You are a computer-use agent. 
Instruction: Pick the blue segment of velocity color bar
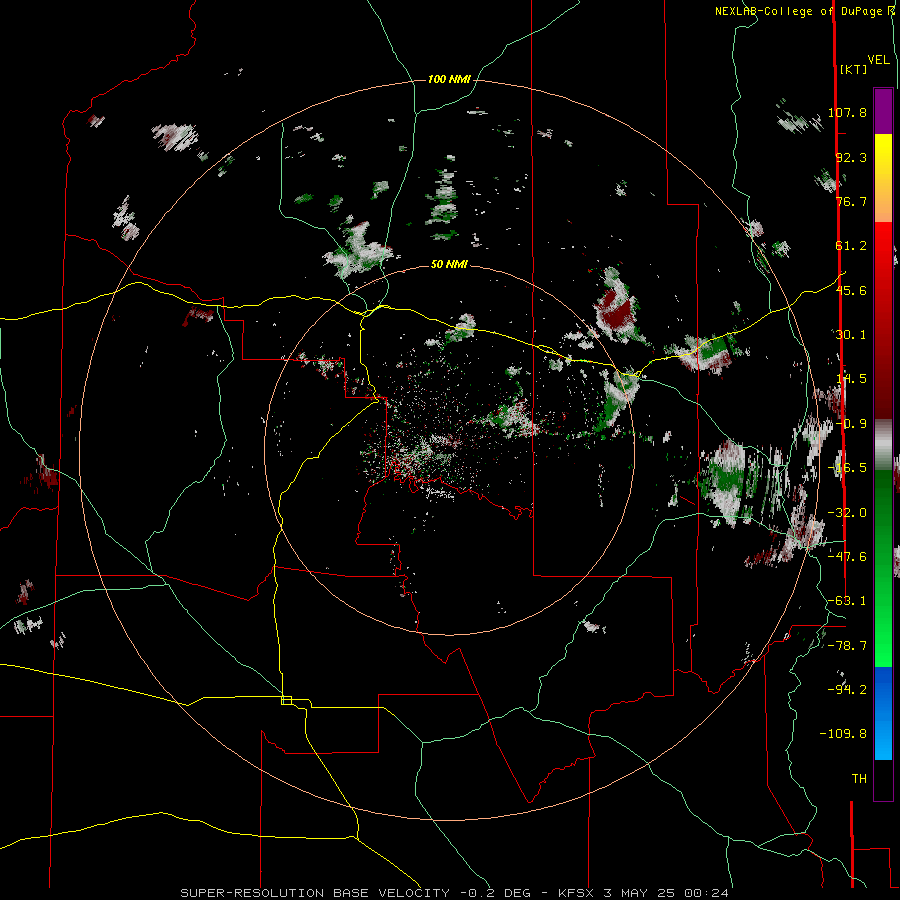[883, 713]
